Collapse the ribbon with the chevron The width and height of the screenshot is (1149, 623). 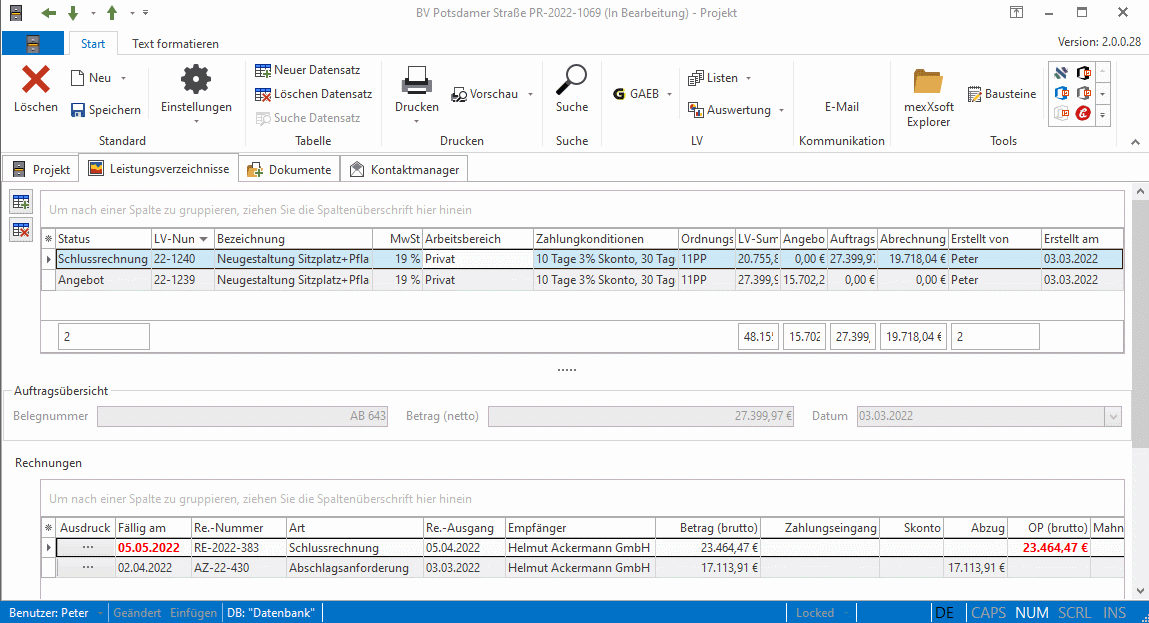click(1135, 142)
